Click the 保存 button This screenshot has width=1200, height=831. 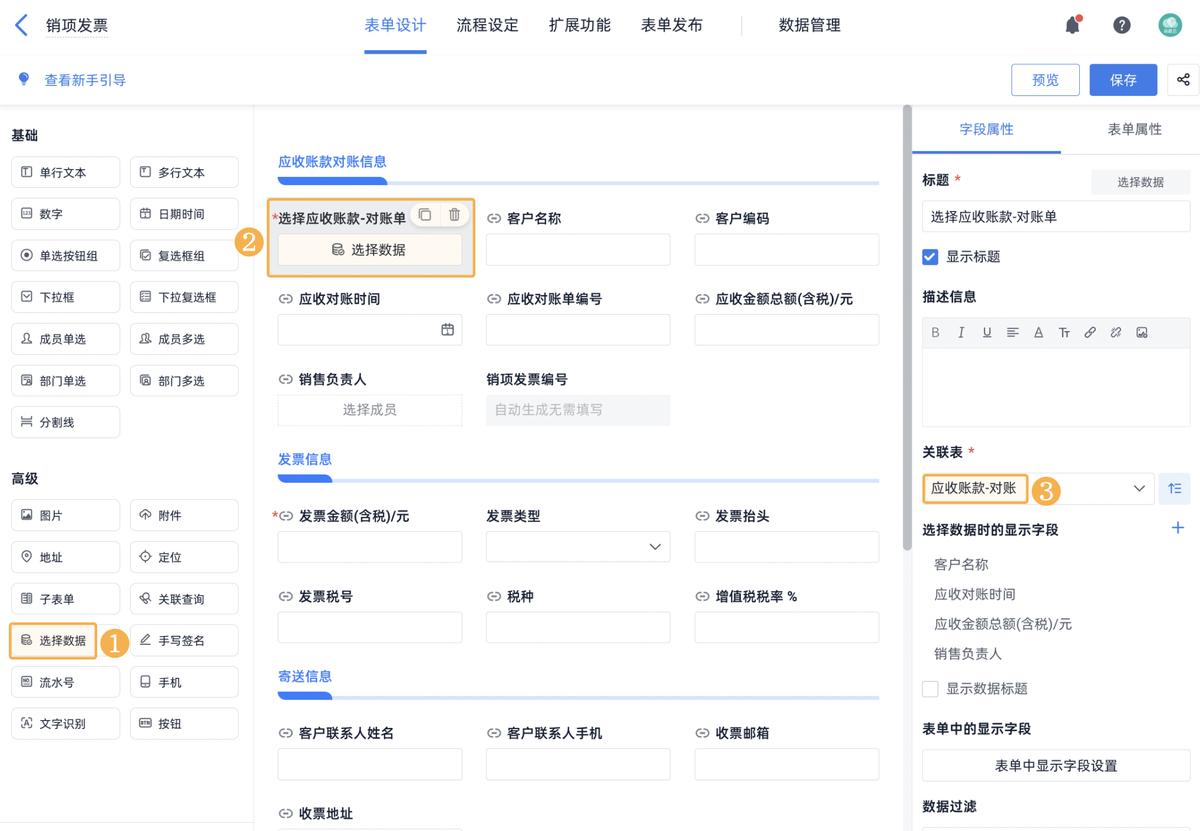coord(1122,80)
